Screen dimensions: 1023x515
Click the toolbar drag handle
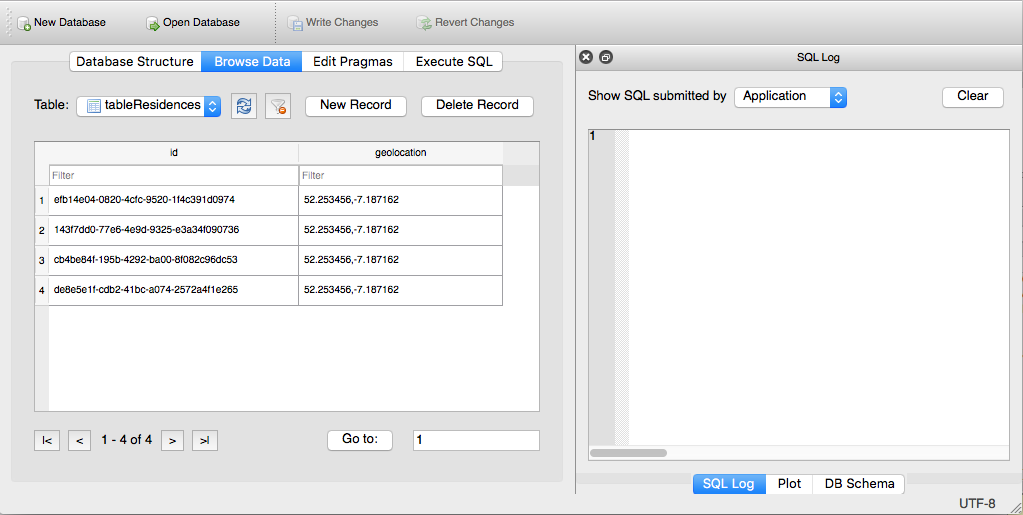coord(8,22)
